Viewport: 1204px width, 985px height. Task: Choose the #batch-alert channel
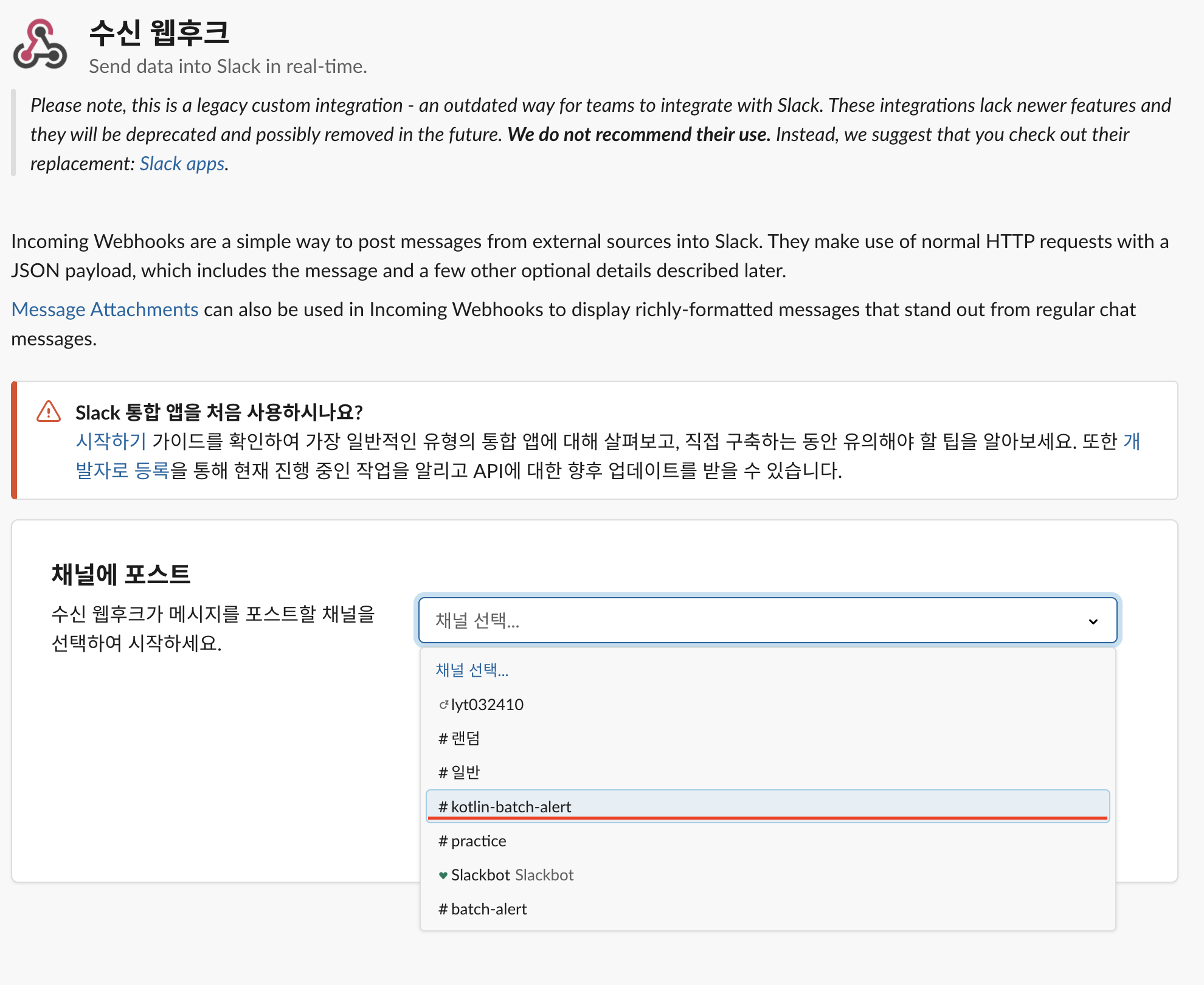click(489, 909)
